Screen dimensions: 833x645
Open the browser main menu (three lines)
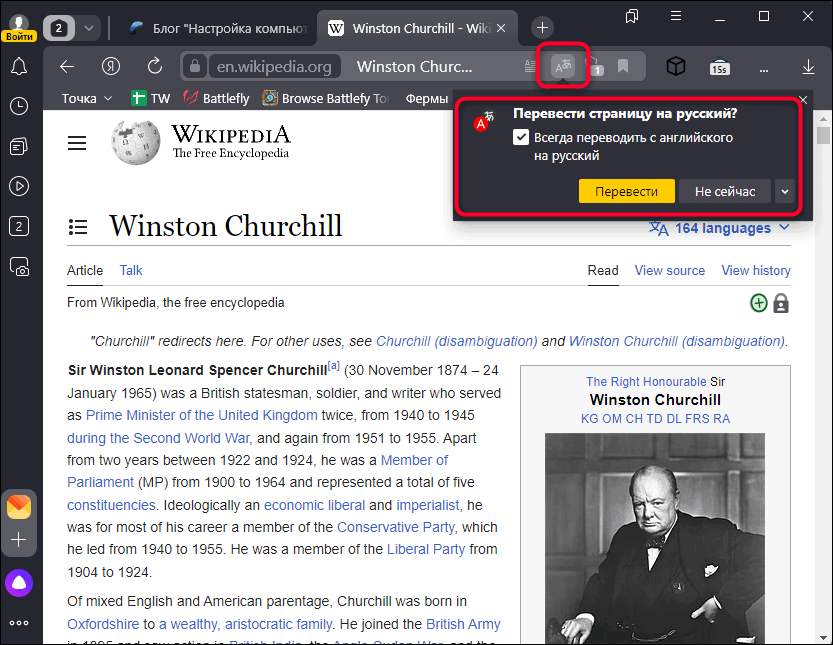pyautogui.click(x=676, y=16)
